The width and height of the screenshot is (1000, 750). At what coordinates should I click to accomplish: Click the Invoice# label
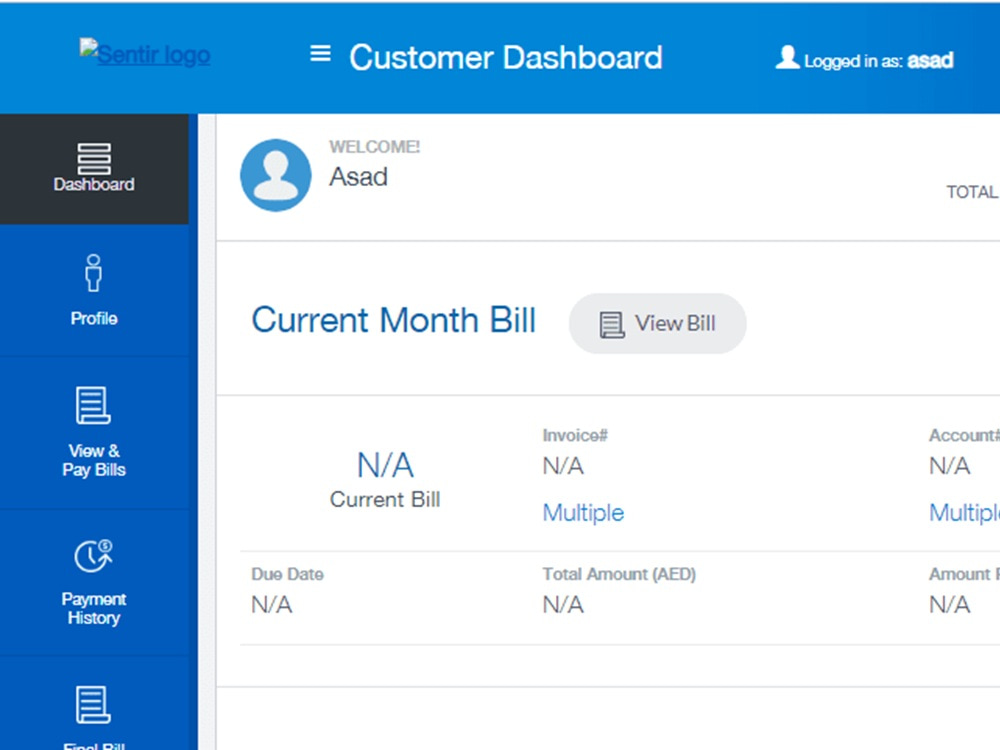[575, 436]
